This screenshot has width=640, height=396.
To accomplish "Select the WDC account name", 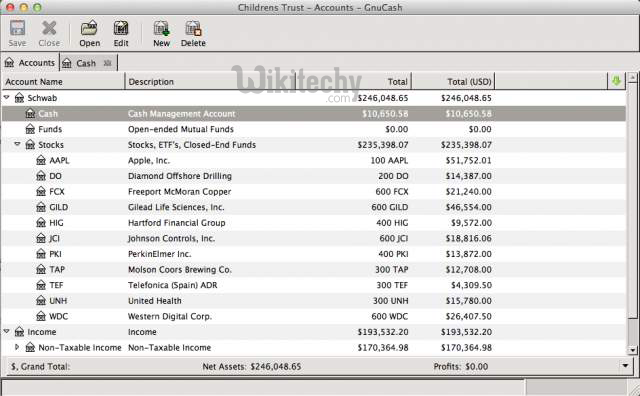I will tap(58, 316).
